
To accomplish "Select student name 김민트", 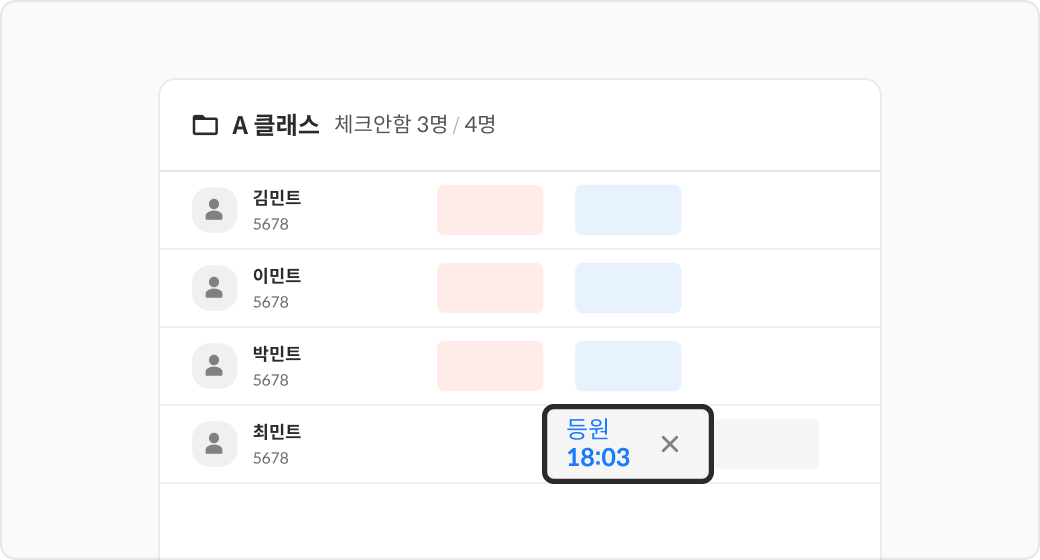I will (x=277, y=198).
